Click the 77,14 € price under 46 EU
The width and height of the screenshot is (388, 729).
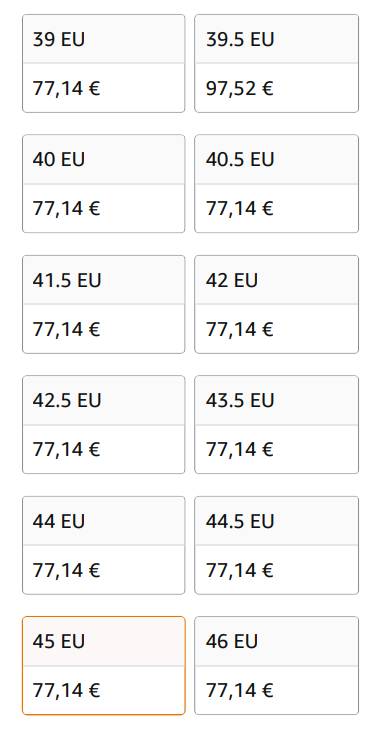click(x=239, y=690)
